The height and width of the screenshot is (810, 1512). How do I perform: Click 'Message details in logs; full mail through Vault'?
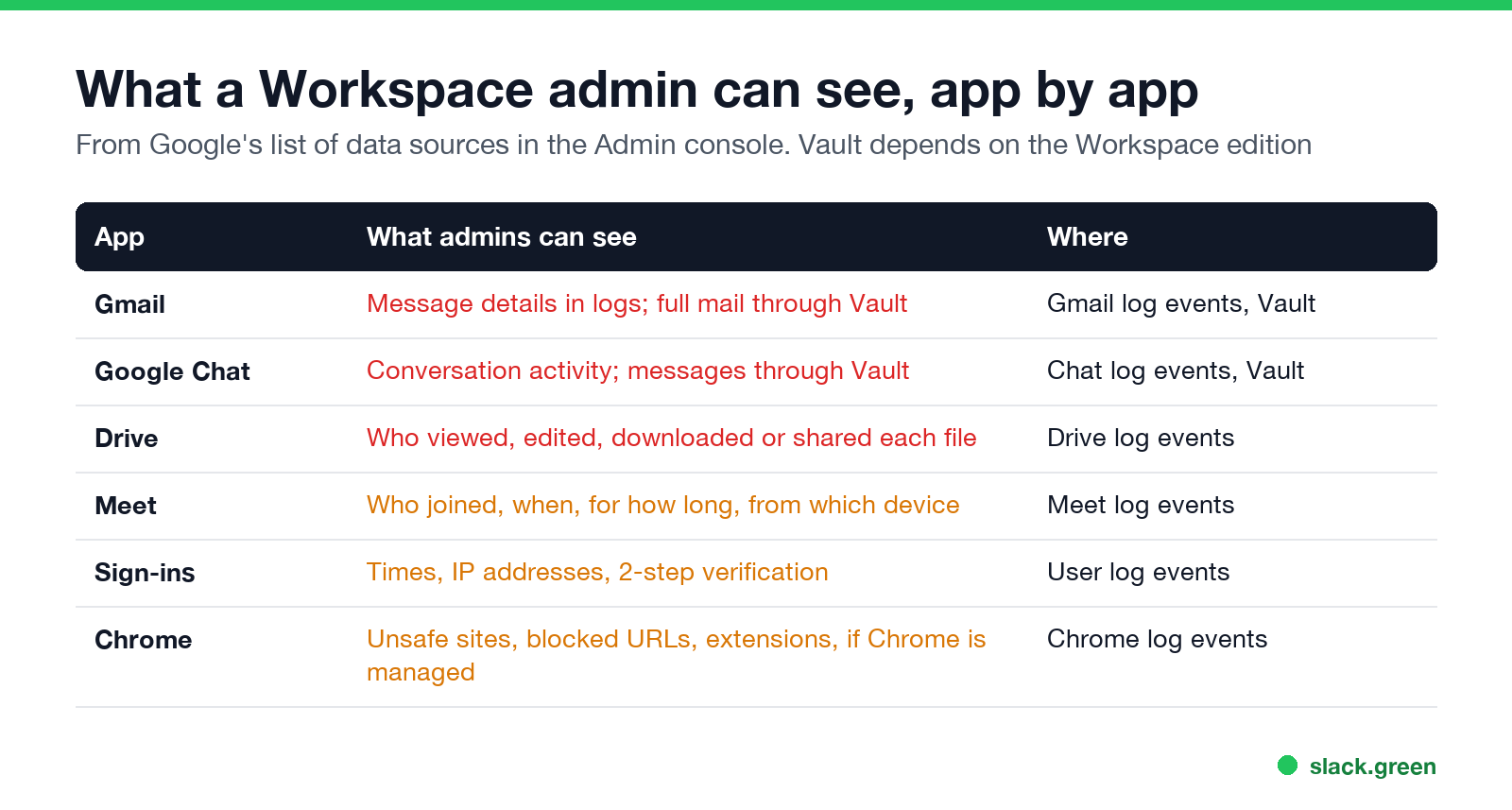(637, 303)
